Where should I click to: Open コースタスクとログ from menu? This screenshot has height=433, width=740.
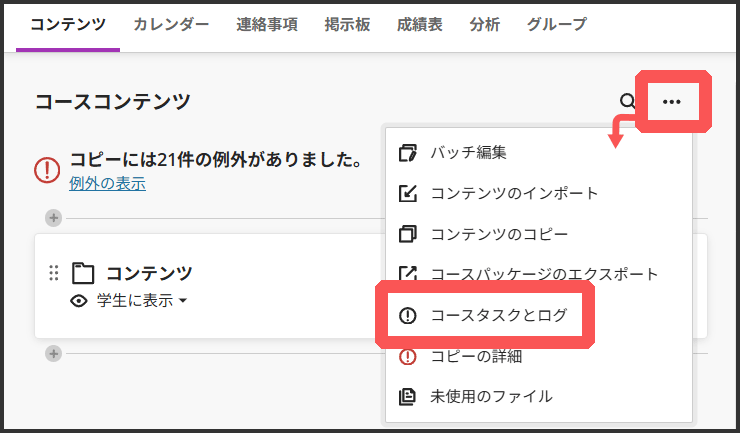(498, 315)
